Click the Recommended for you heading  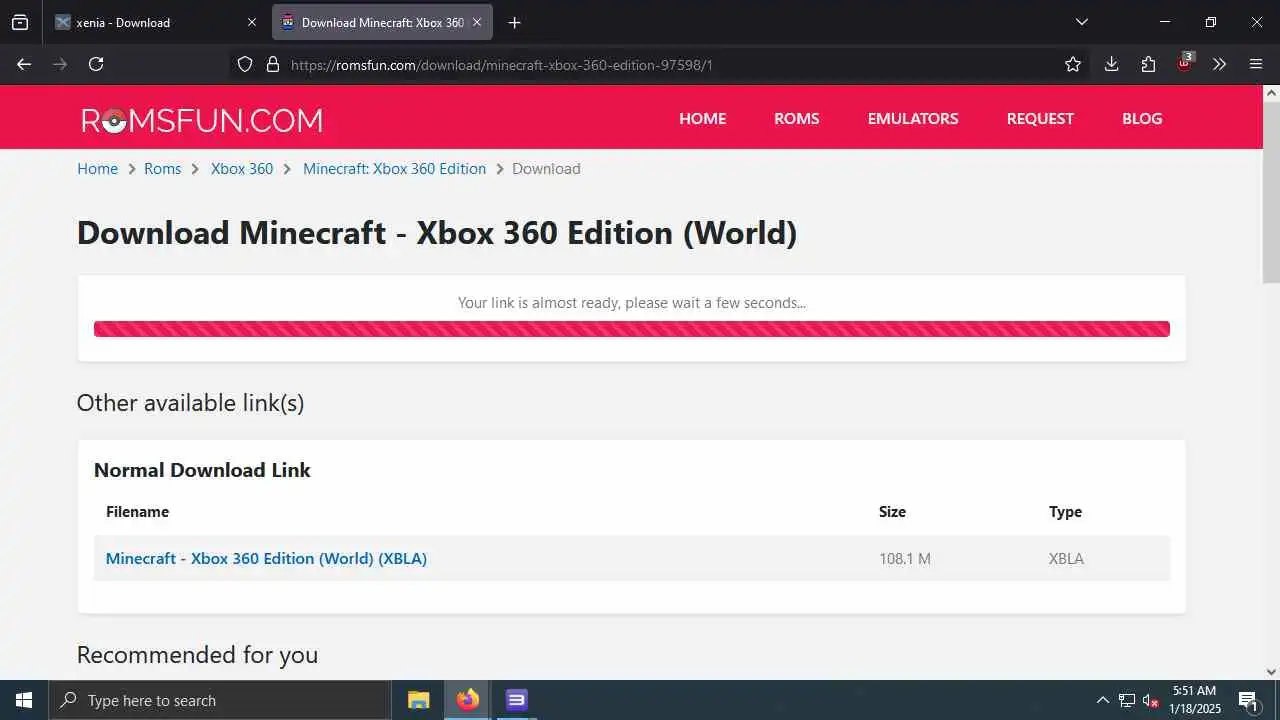[197, 655]
